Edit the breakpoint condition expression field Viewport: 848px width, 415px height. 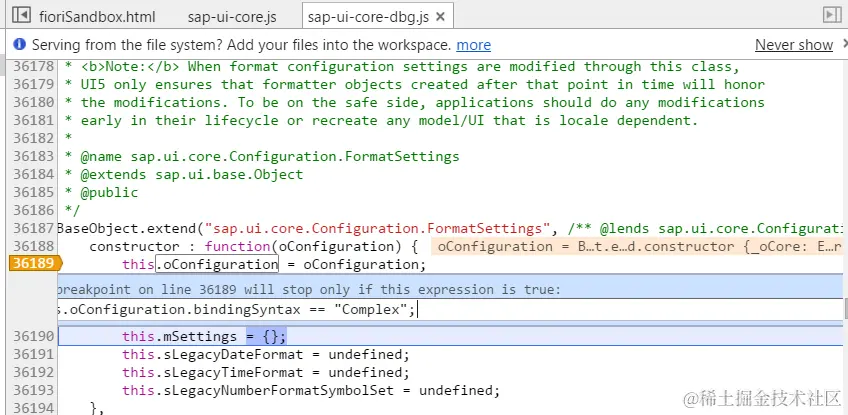(x=450, y=310)
